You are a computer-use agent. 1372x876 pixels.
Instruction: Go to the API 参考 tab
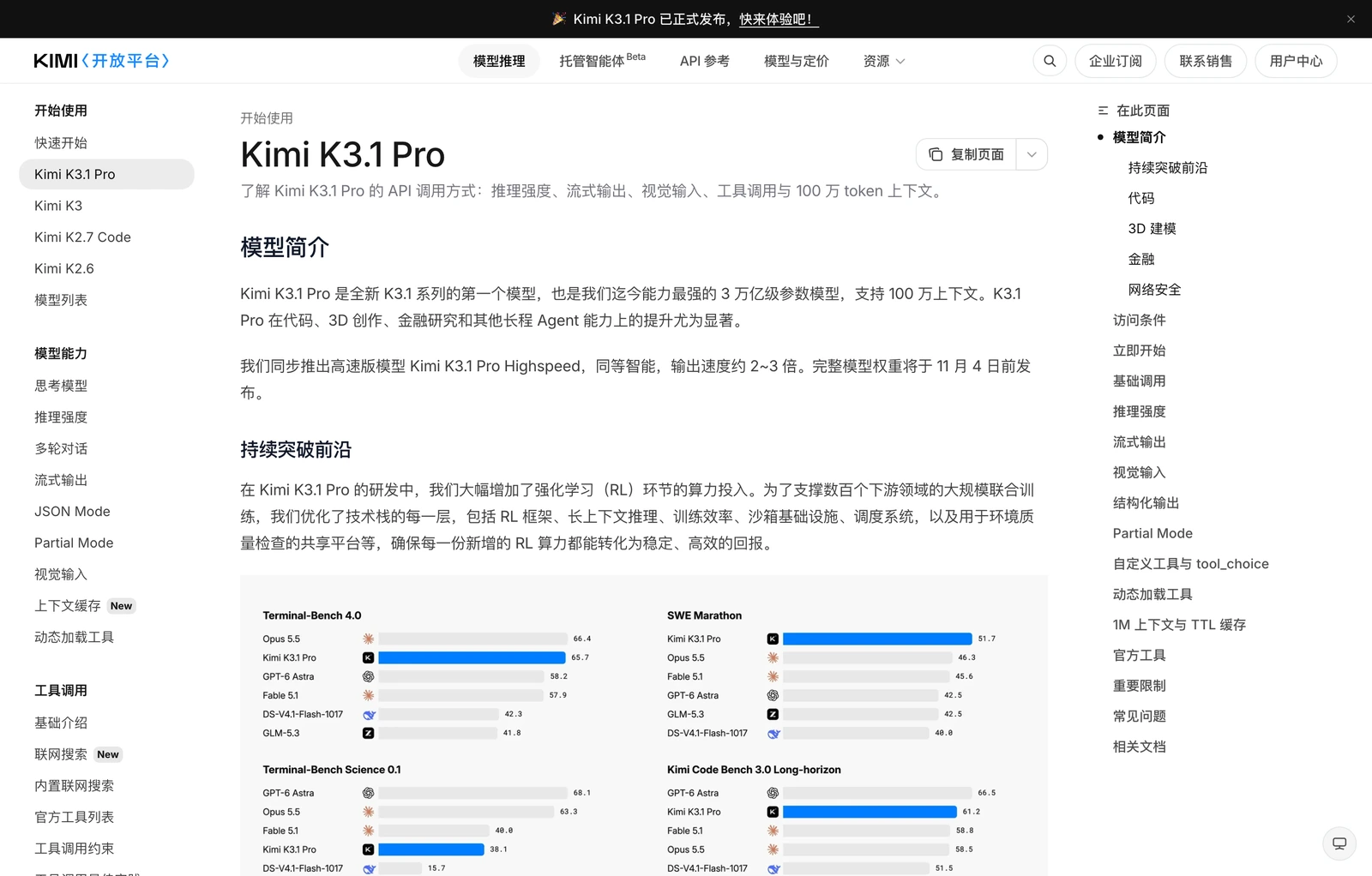pyautogui.click(x=705, y=61)
